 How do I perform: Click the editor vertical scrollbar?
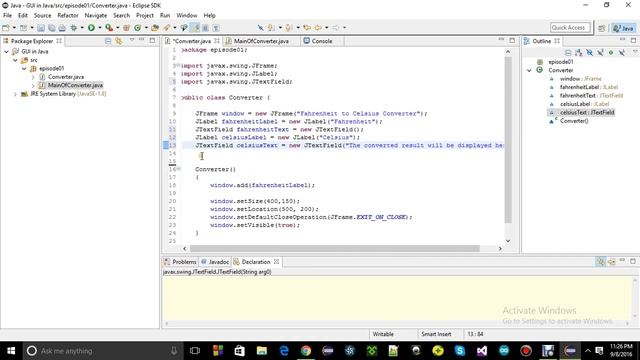pyautogui.click(x=508, y=139)
